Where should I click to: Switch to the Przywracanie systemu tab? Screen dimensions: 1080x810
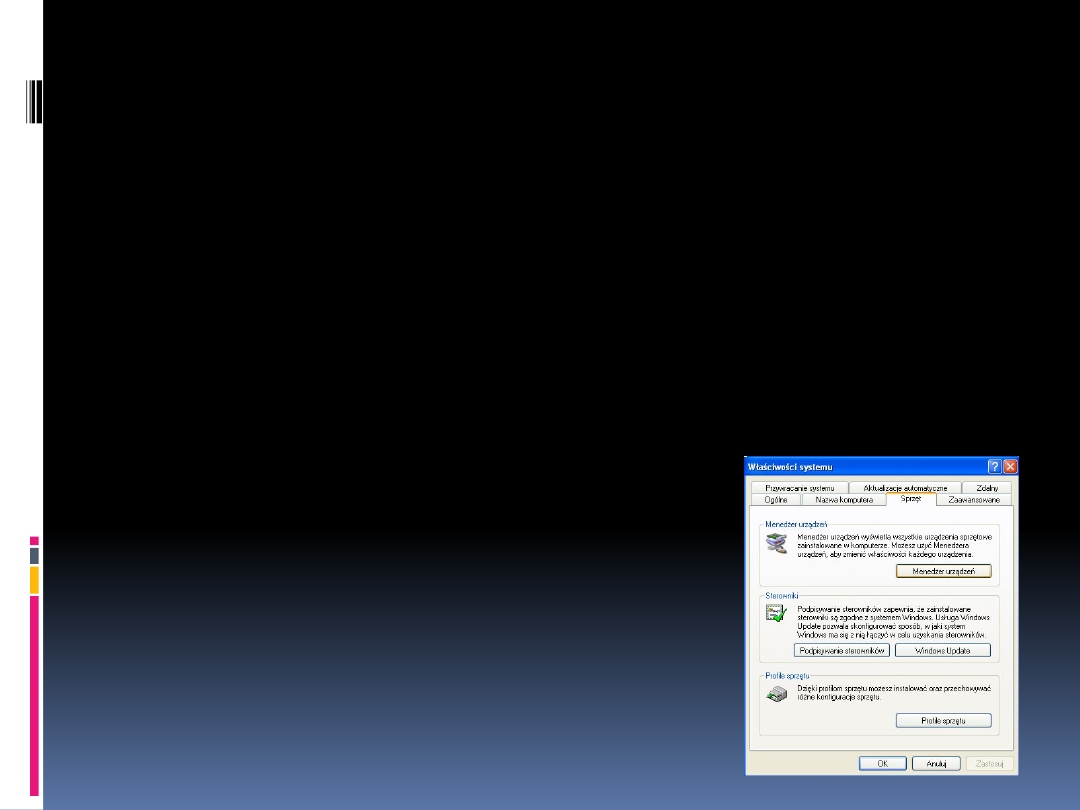point(799,487)
